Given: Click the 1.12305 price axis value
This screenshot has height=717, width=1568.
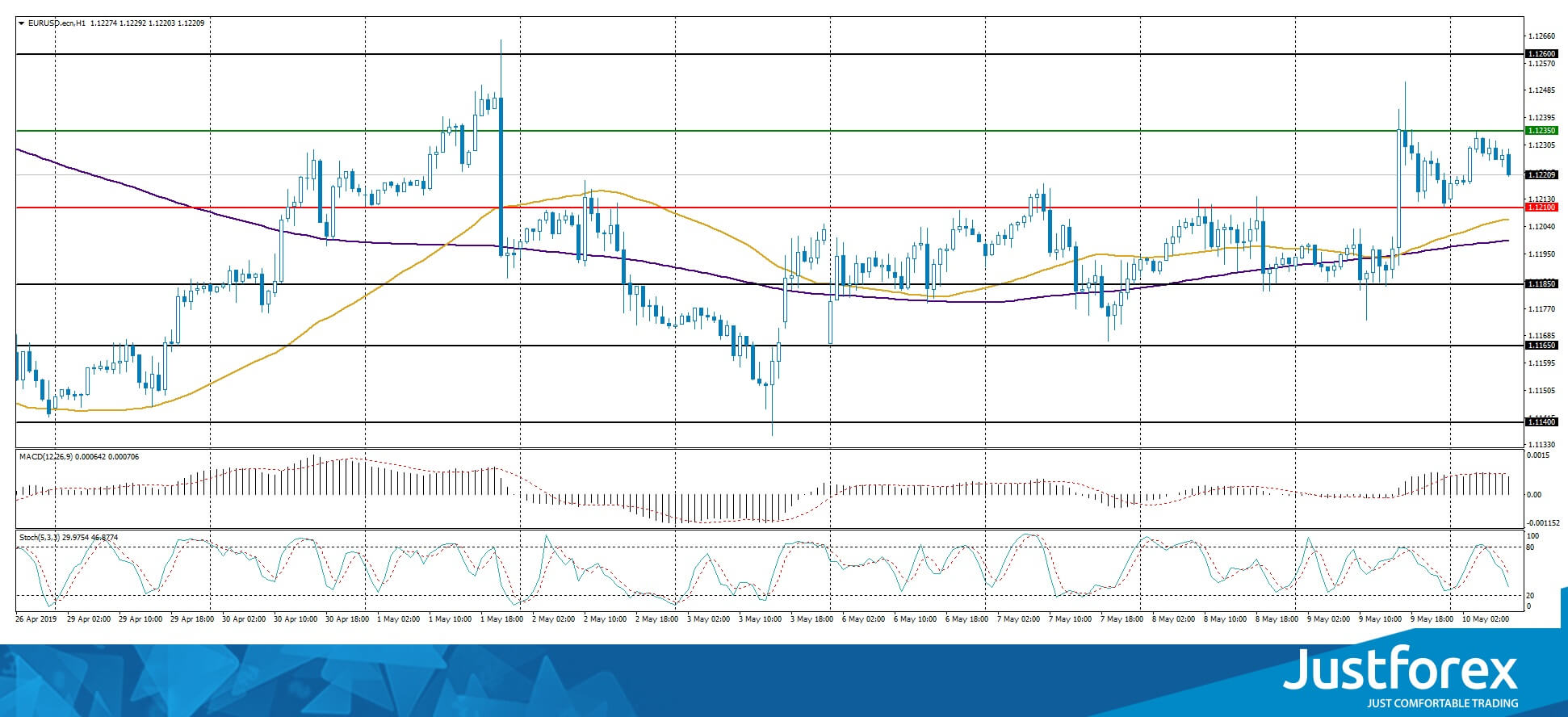Looking at the screenshot, I should tap(1542, 145).
